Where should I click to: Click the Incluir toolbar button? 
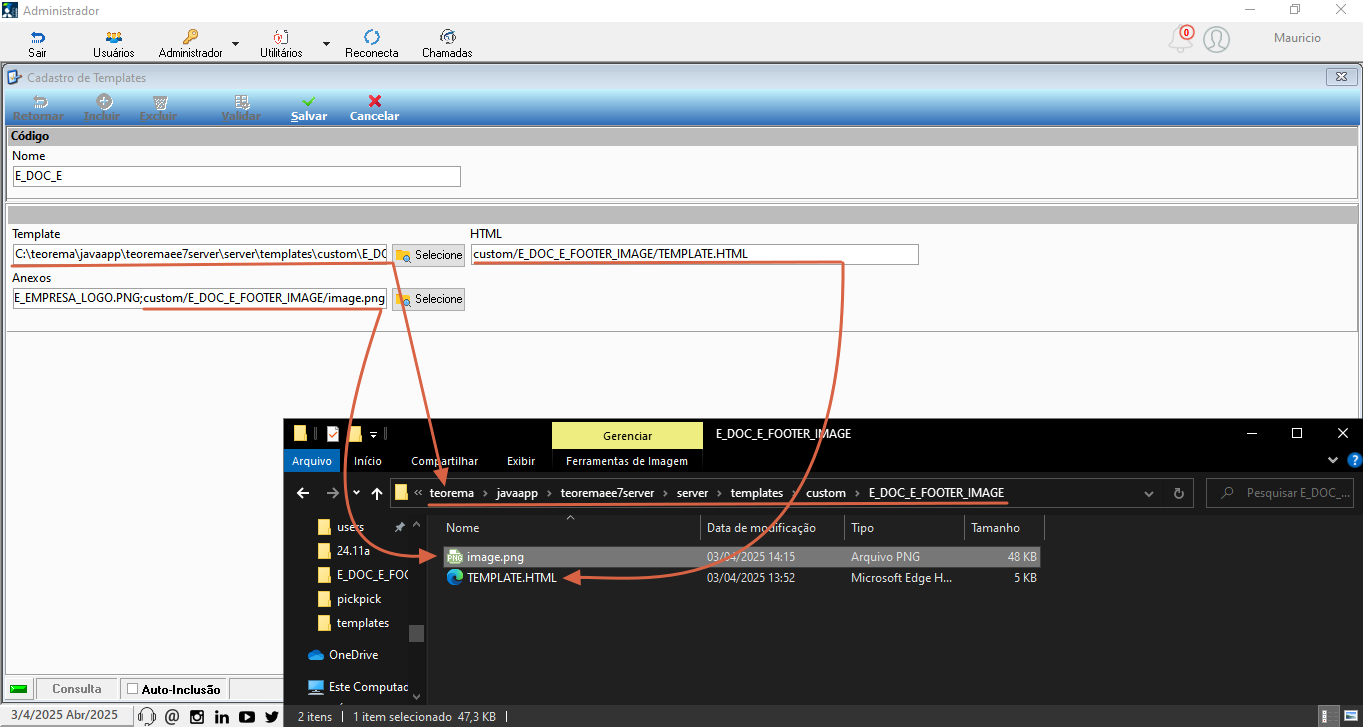[x=102, y=108]
